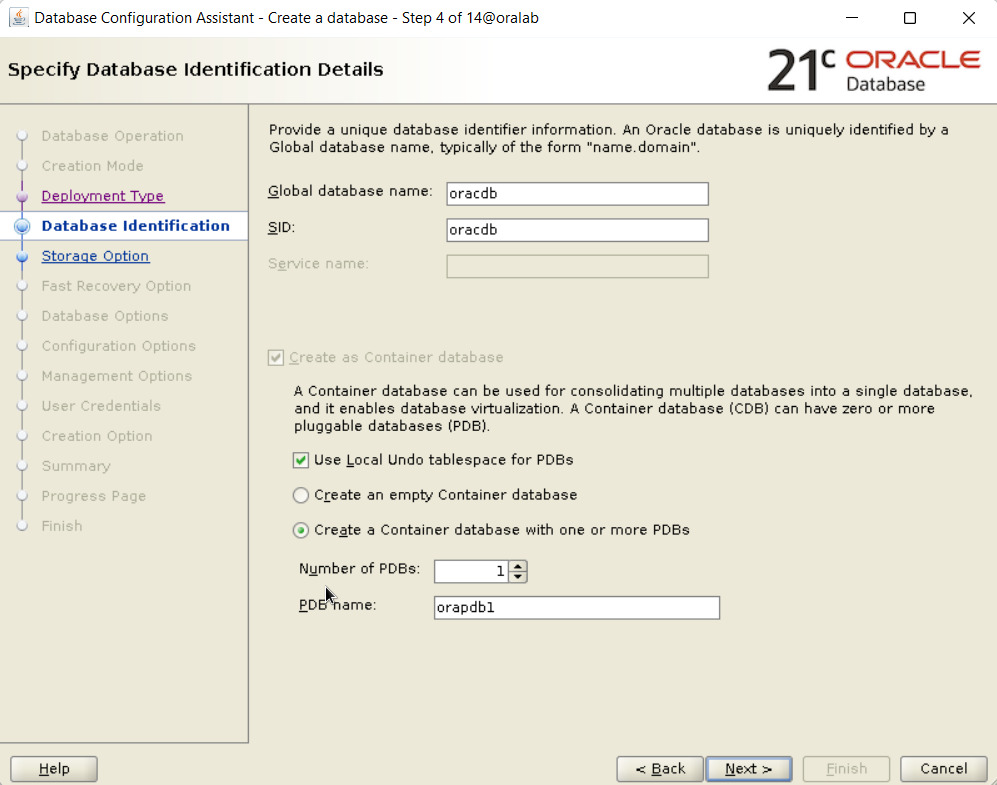Decrease Number of PDBs with down arrow

point(517,576)
